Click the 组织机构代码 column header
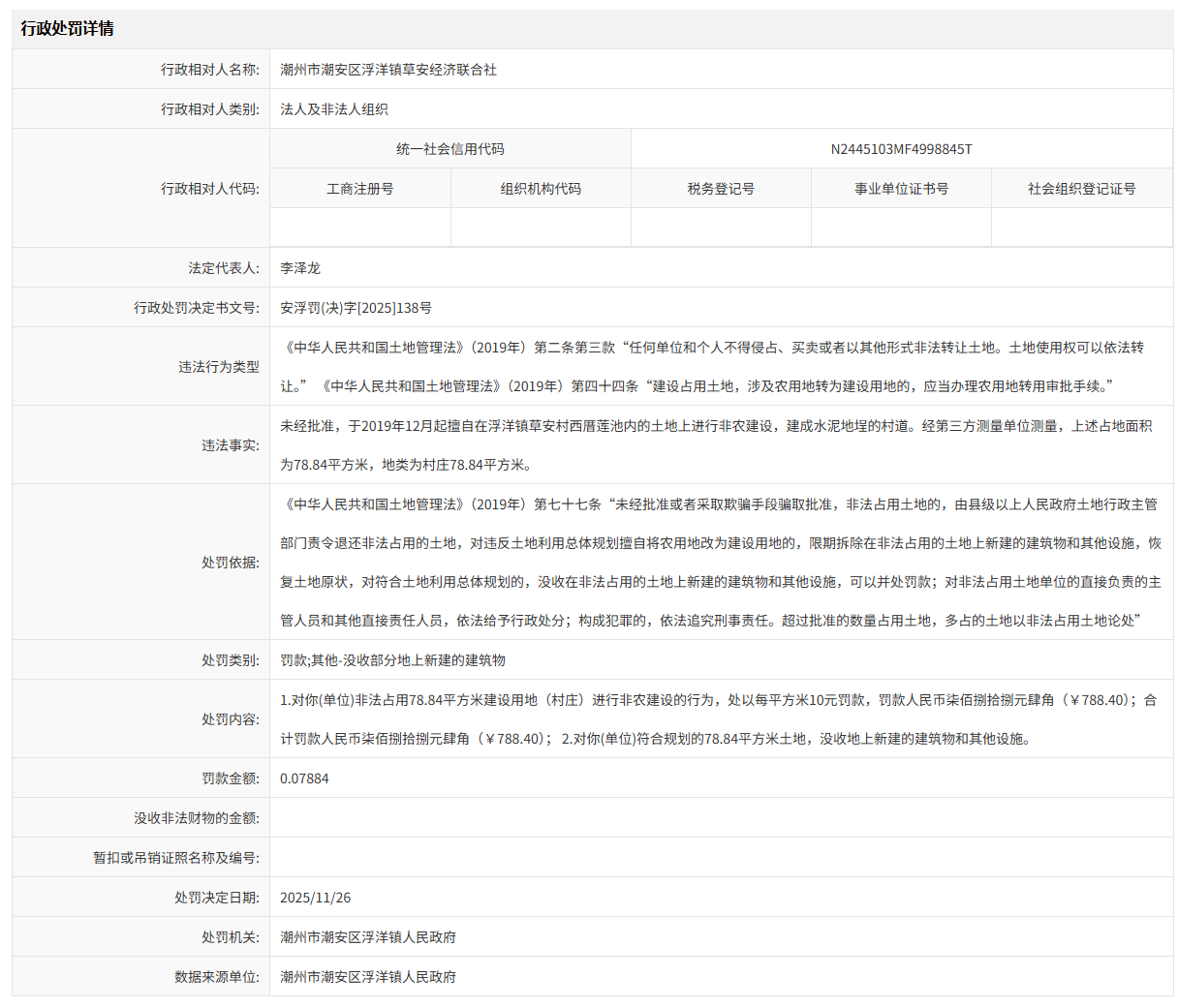The width and height of the screenshot is (1178, 1008). pos(541,189)
